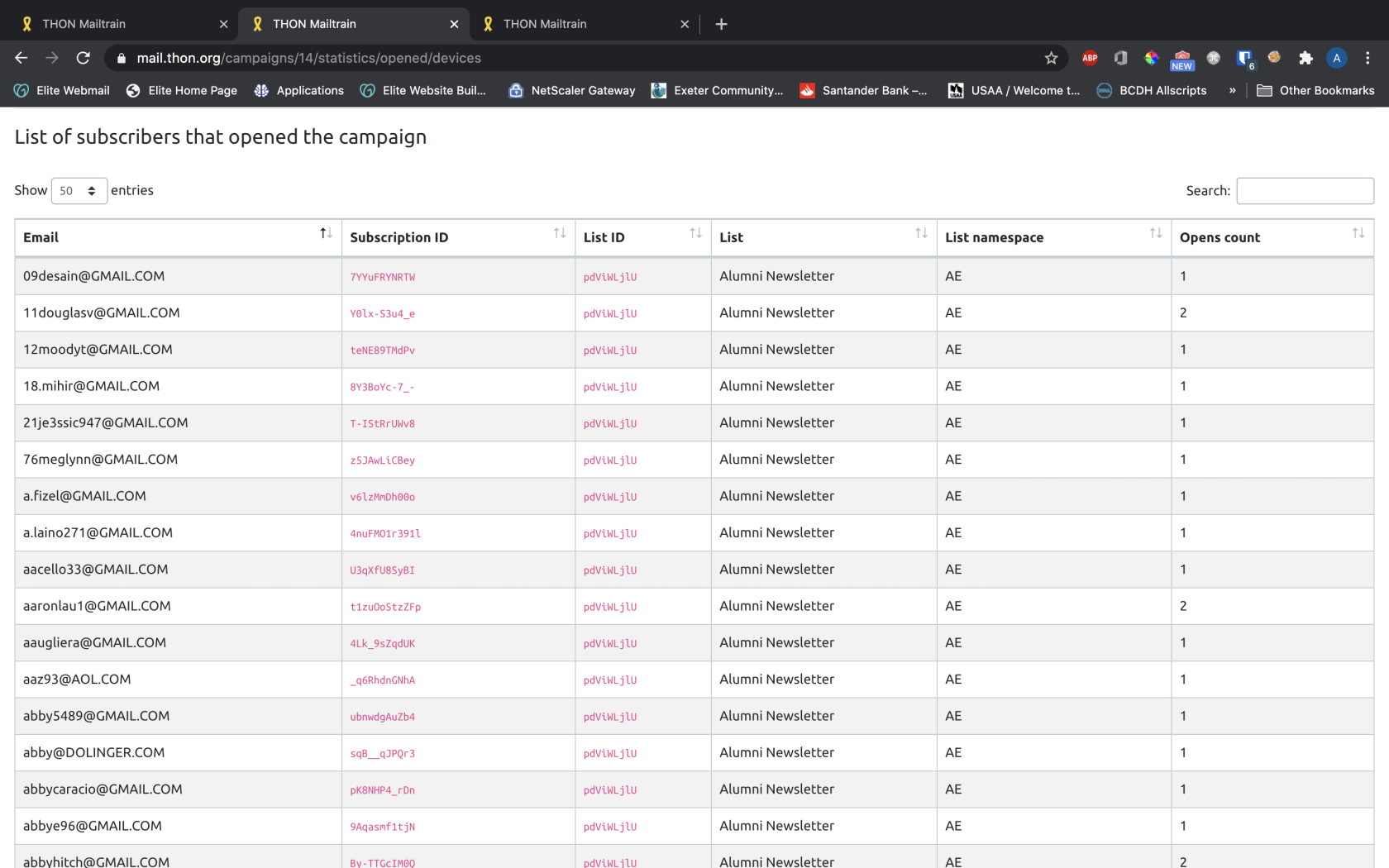This screenshot has height=868, width=1389.
Task: Select email a.fizel@GMAIL.COM
Action: click(84, 496)
